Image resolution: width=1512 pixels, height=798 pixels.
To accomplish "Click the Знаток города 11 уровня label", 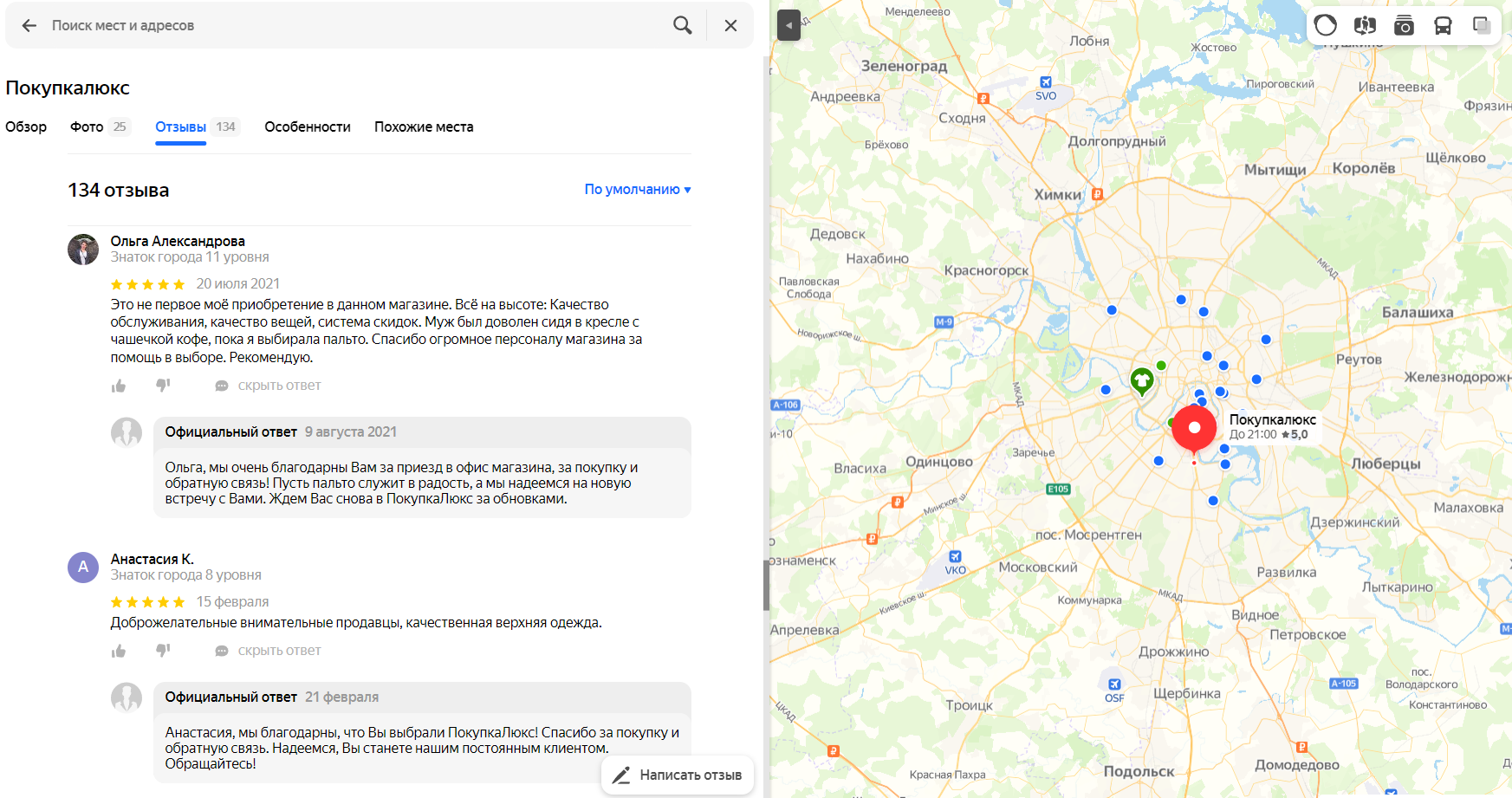I will (x=190, y=257).
